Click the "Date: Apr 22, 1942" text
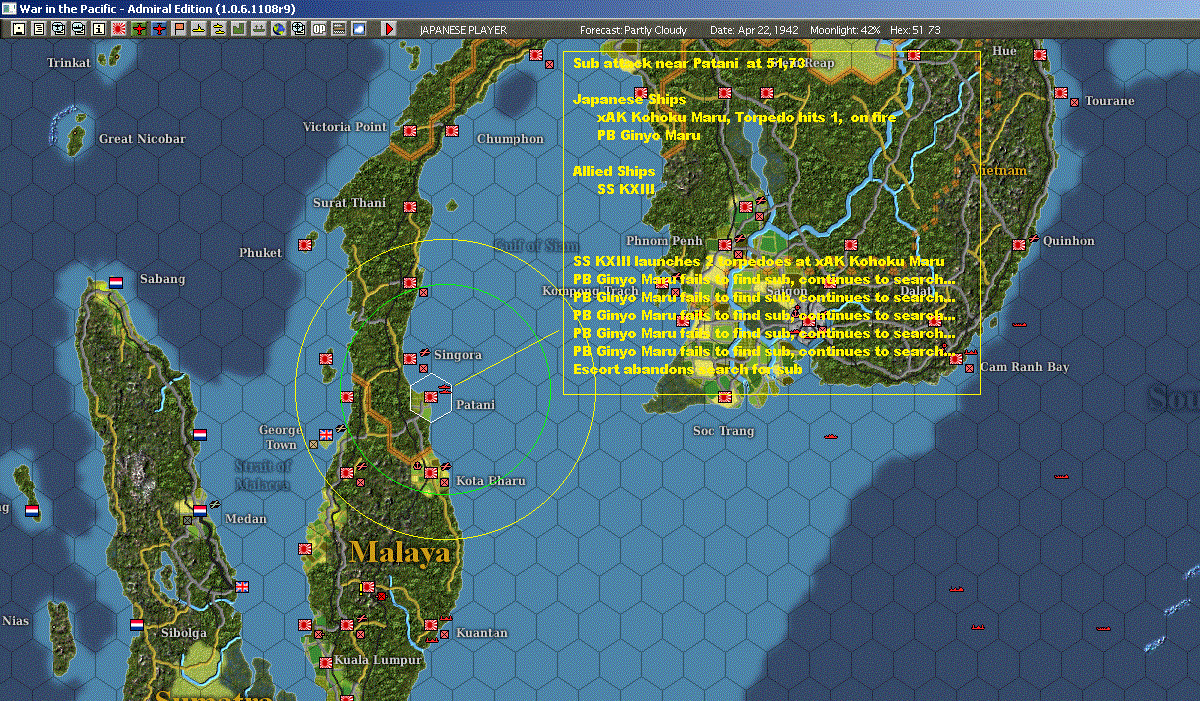Viewport: 1200px width, 701px height. click(754, 30)
